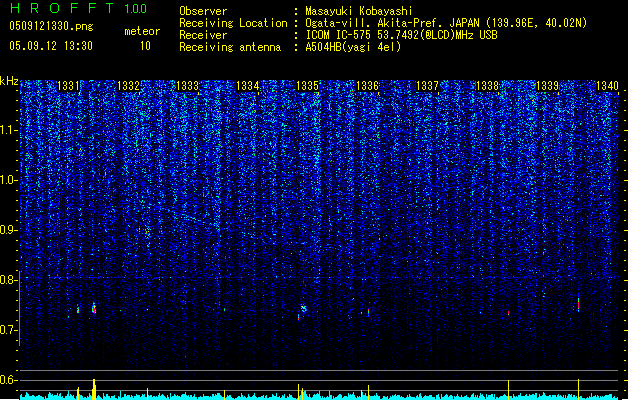This screenshot has height=400, width=629.
Task: Click the meteor count value 10
Action: tap(145, 46)
